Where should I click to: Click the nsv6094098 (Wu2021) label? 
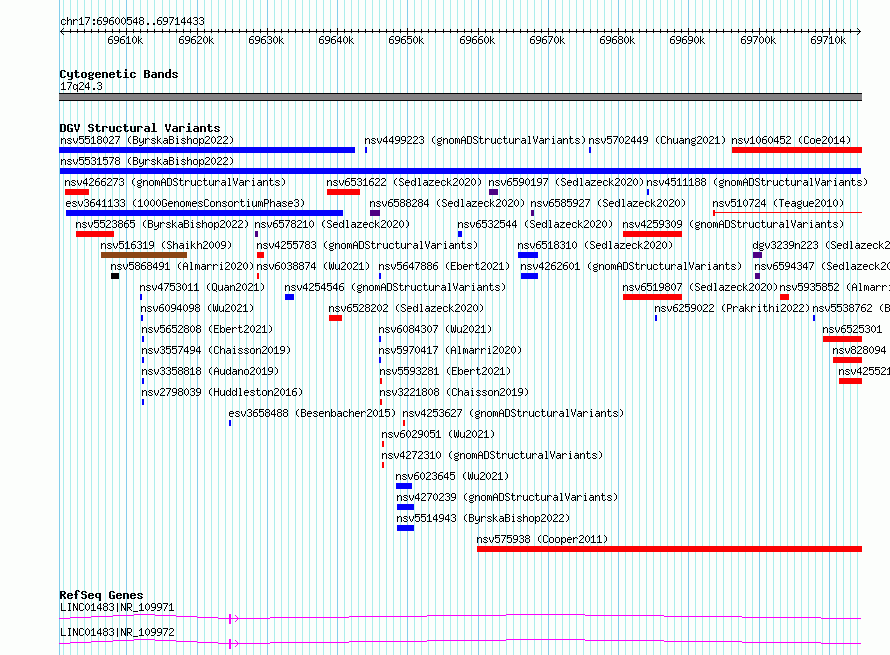[x=198, y=308]
